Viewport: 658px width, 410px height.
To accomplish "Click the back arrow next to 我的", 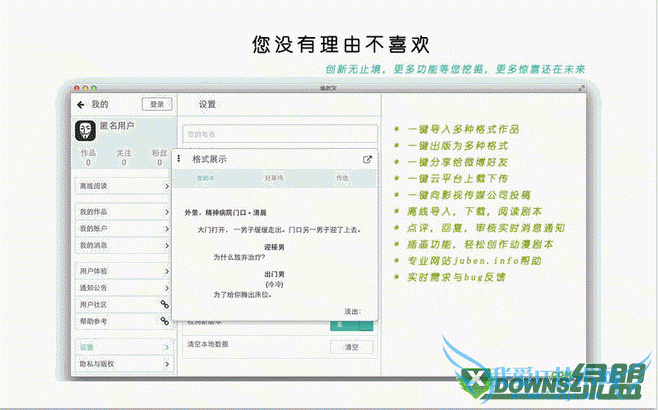I will (x=81, y=104).
